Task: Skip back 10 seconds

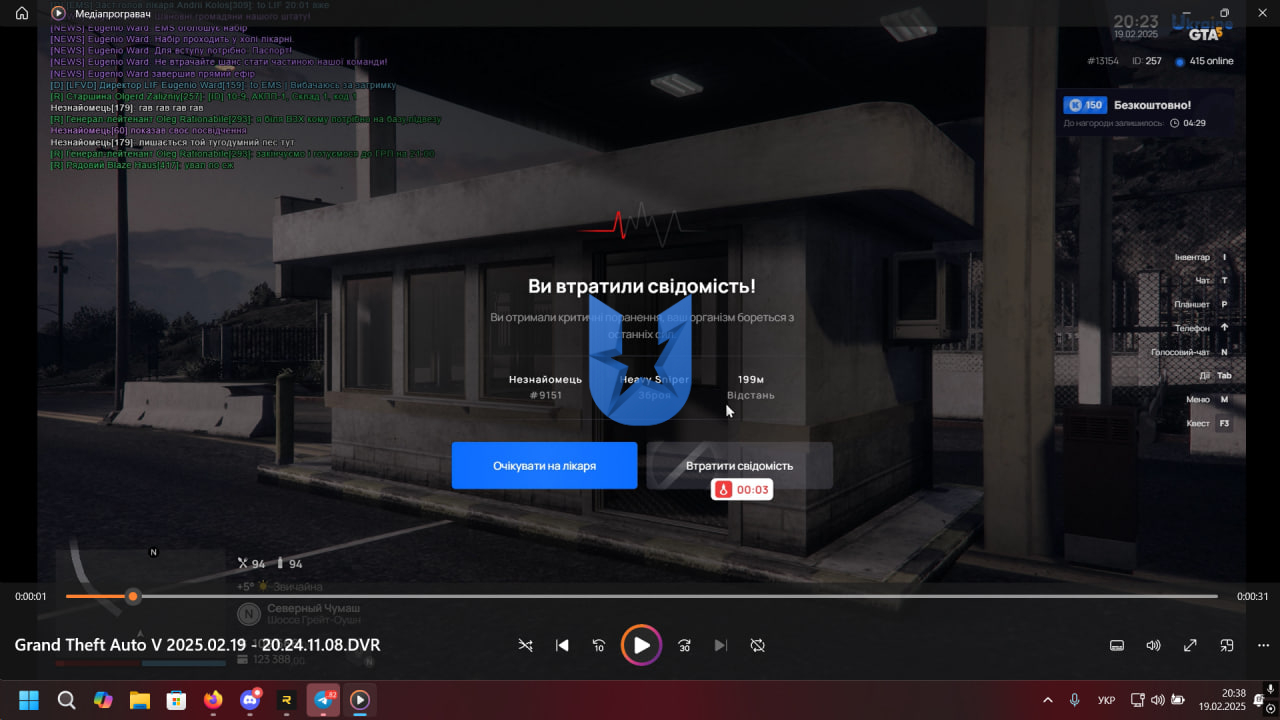Action: point(598,645)
